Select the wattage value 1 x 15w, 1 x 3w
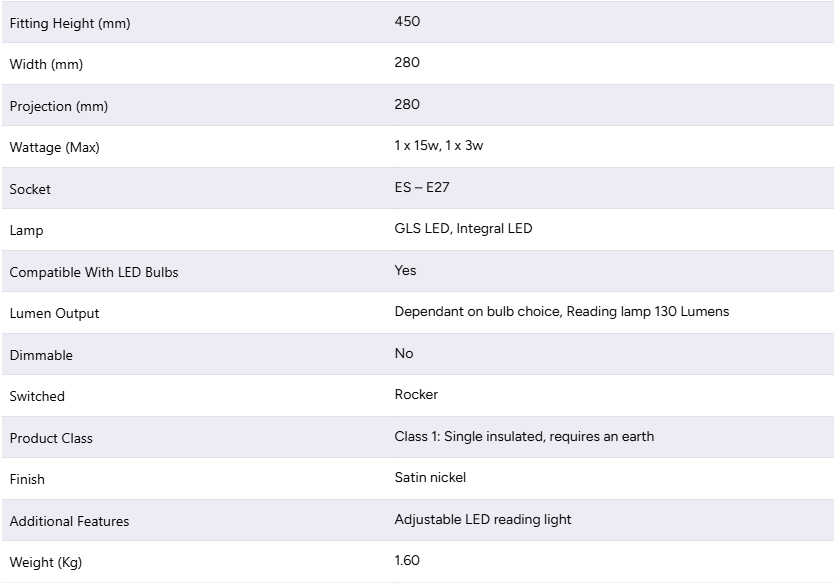This screenshot has height=584, width=834. [x=439, y=146]
